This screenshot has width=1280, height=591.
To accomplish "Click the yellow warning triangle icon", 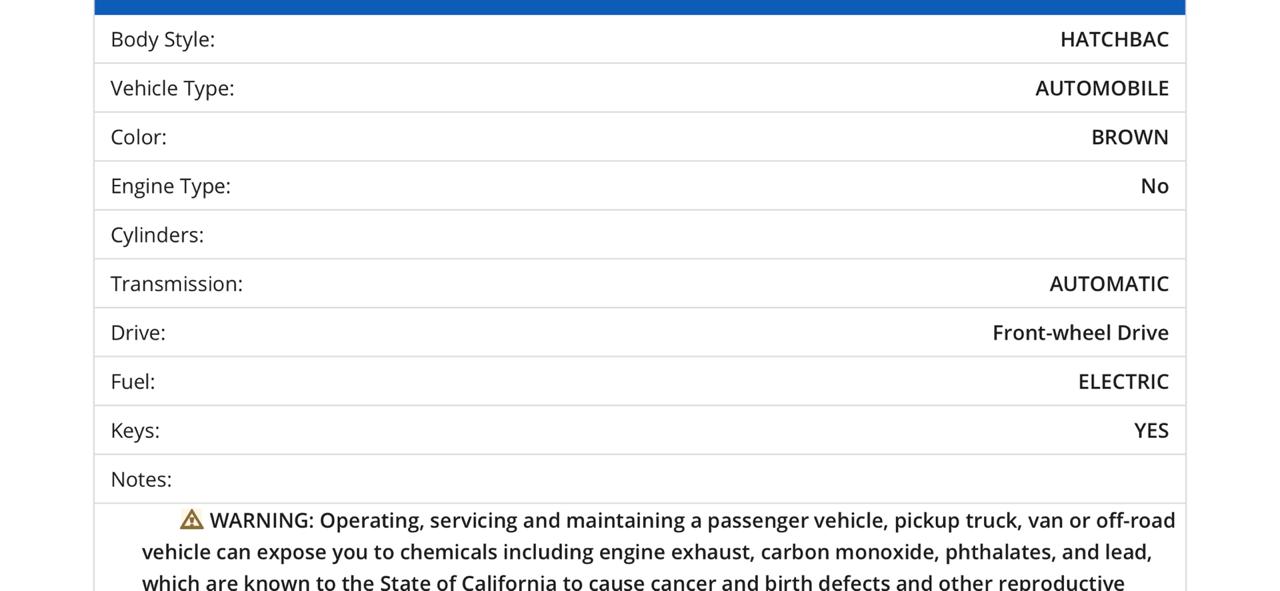I will [192, 520].
